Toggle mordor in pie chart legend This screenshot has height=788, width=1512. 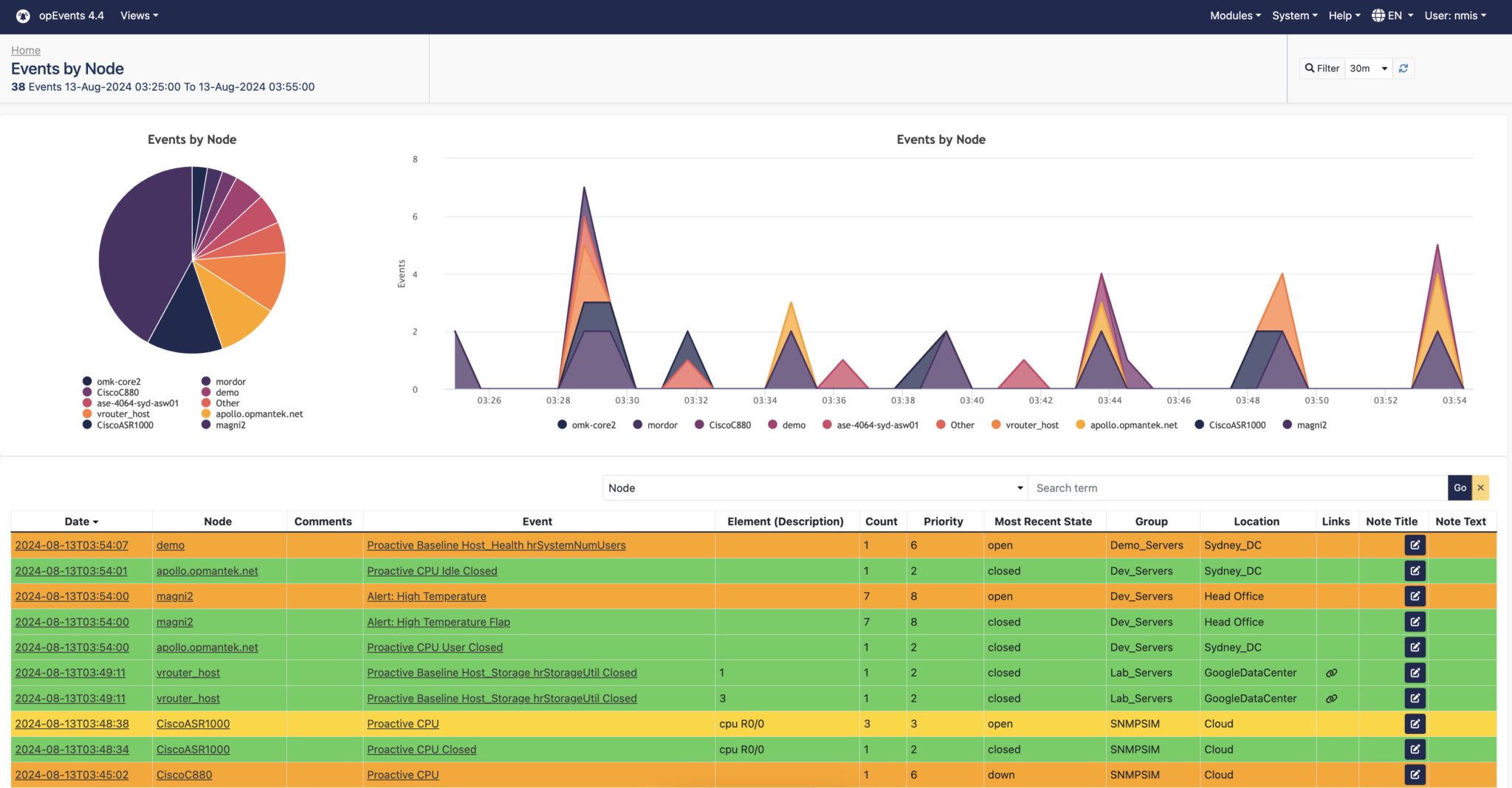(x=224, y=382)
